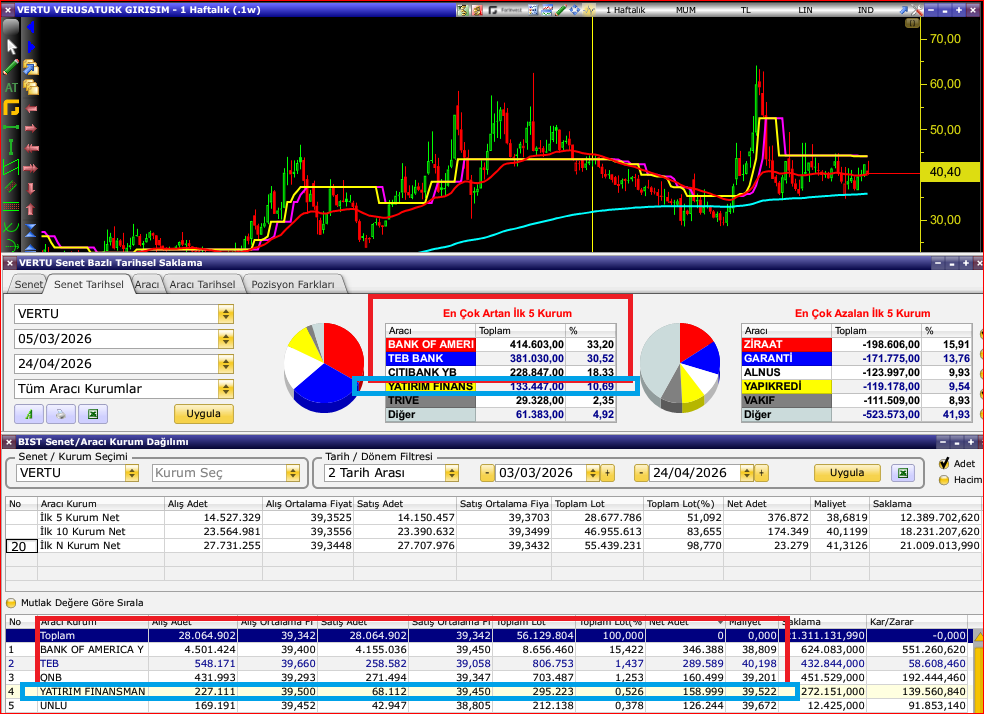984x714 pixels.
Task: Toggle Mutlak Değere Göre Sırala option
Action: [x=11, y=603]
